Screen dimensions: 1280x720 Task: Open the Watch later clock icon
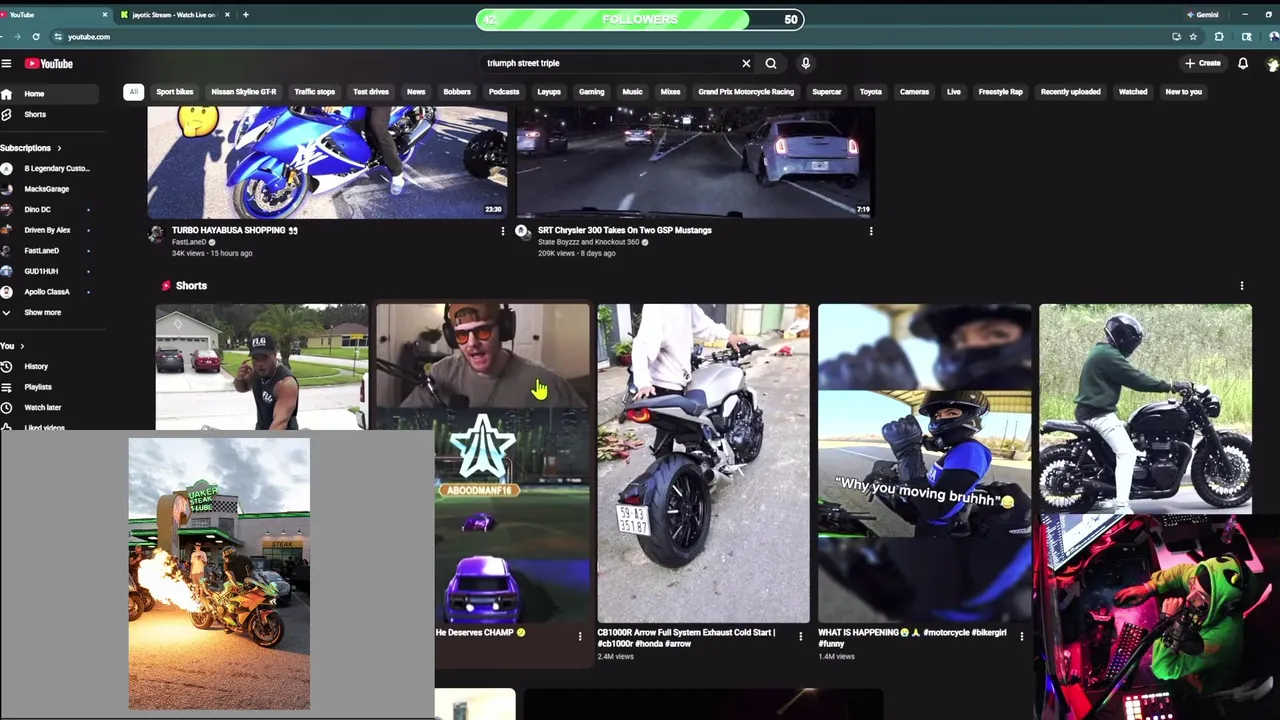(x=6, y=407)
